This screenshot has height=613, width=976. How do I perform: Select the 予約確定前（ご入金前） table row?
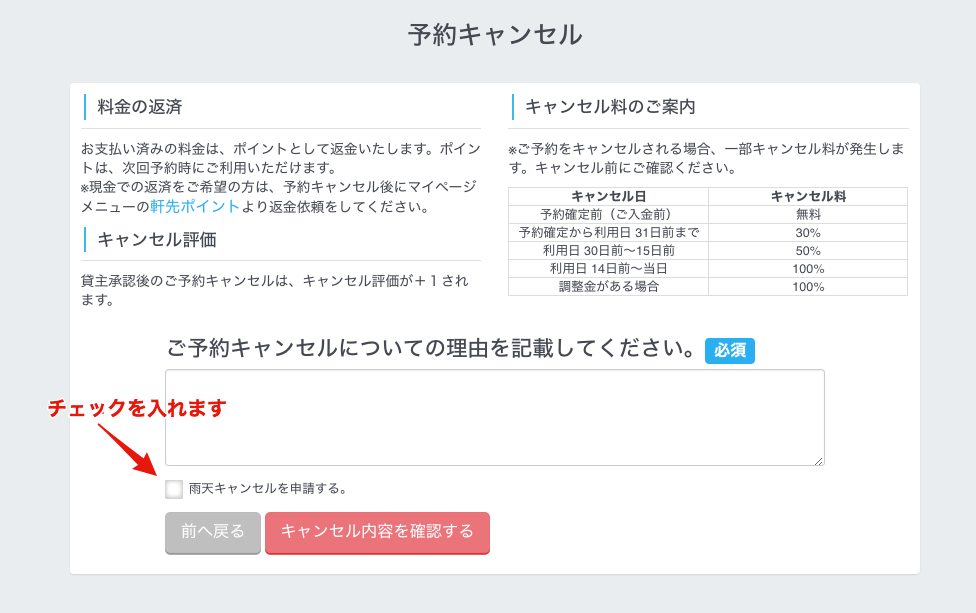(708, 215)
